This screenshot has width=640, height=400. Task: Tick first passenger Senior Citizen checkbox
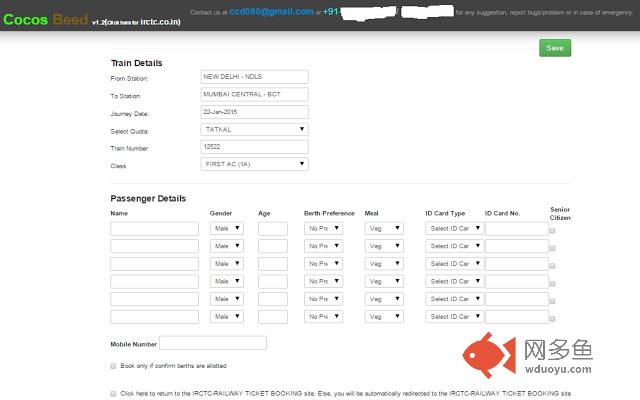pos(553,231)
